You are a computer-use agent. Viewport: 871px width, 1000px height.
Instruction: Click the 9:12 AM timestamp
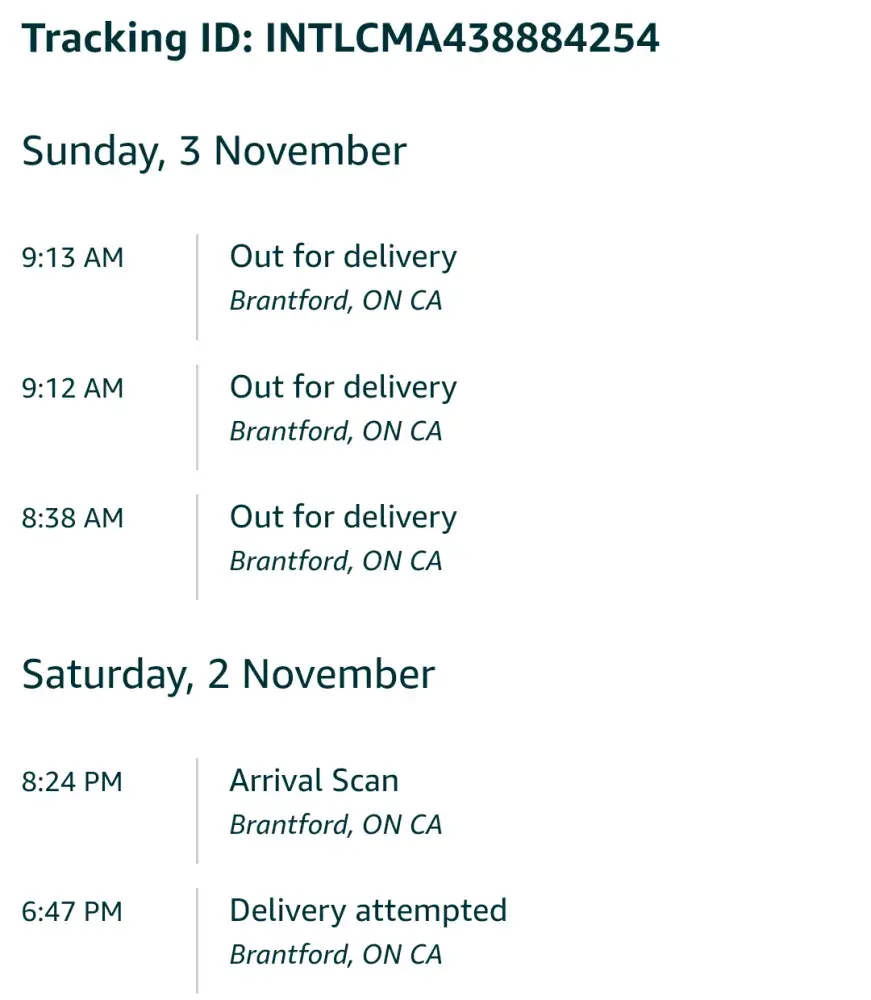click(x=73, y=388)
